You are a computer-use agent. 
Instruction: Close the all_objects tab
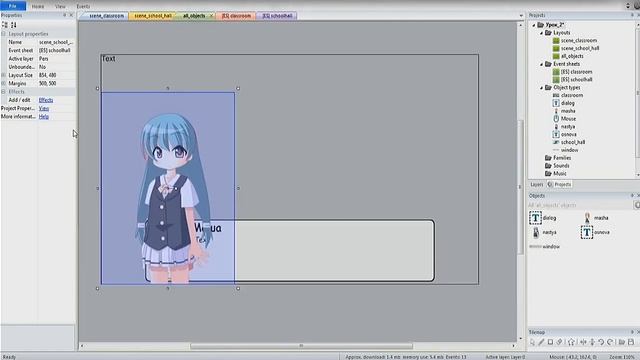211,16
